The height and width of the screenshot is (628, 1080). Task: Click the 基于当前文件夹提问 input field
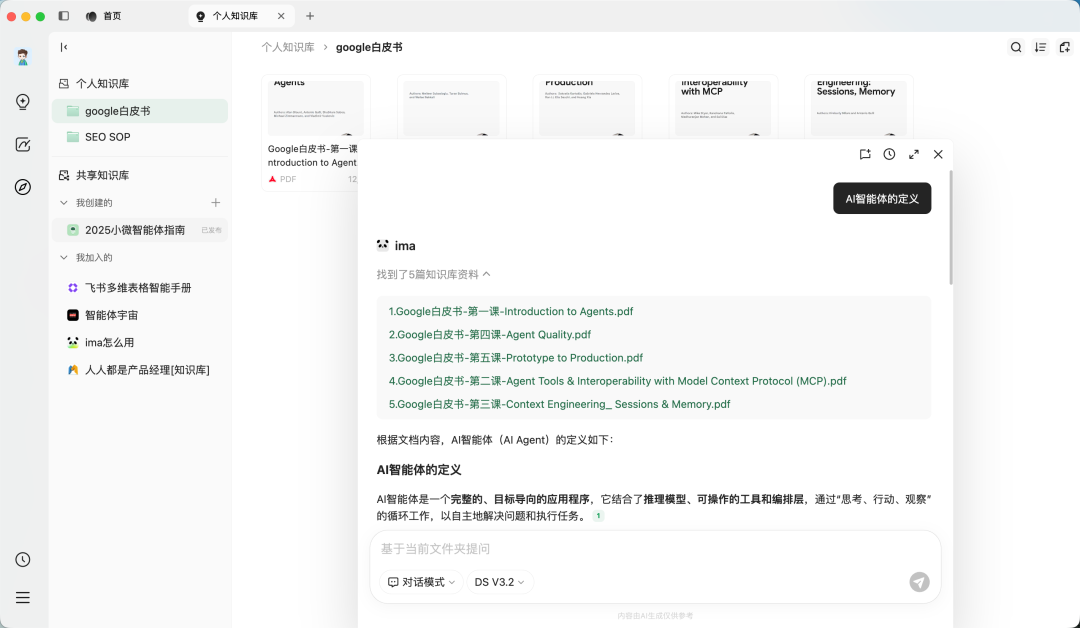tap(600, 548)
